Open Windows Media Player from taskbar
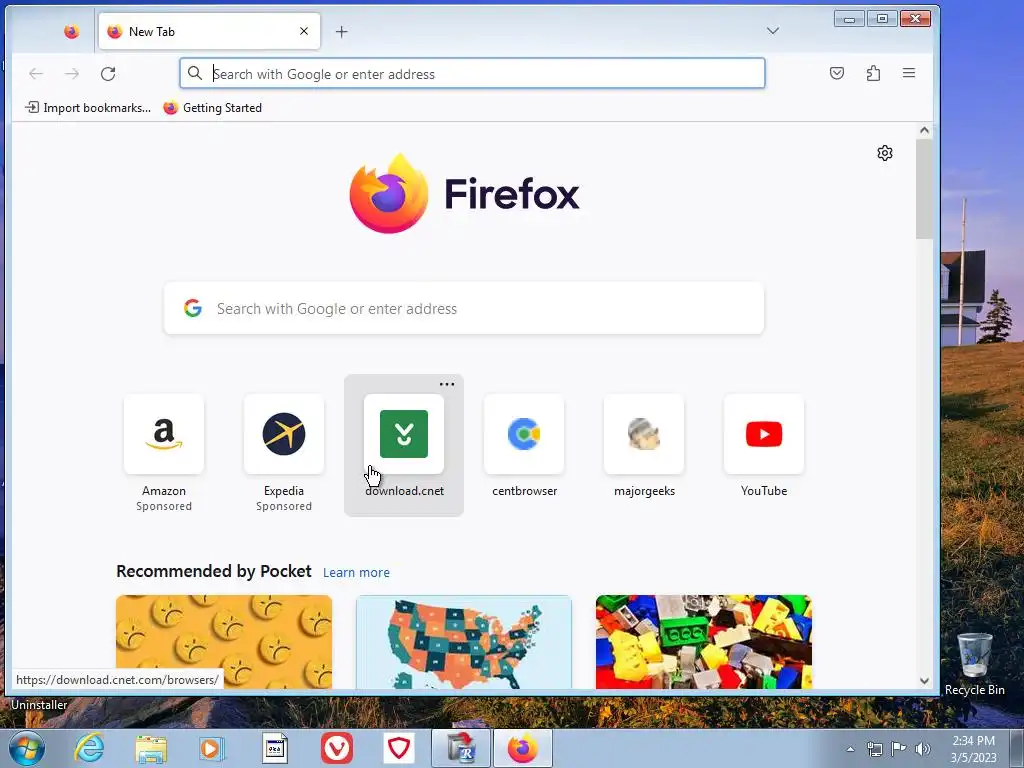This screenshot has width=1024, height=768. (x=212, y=748)
